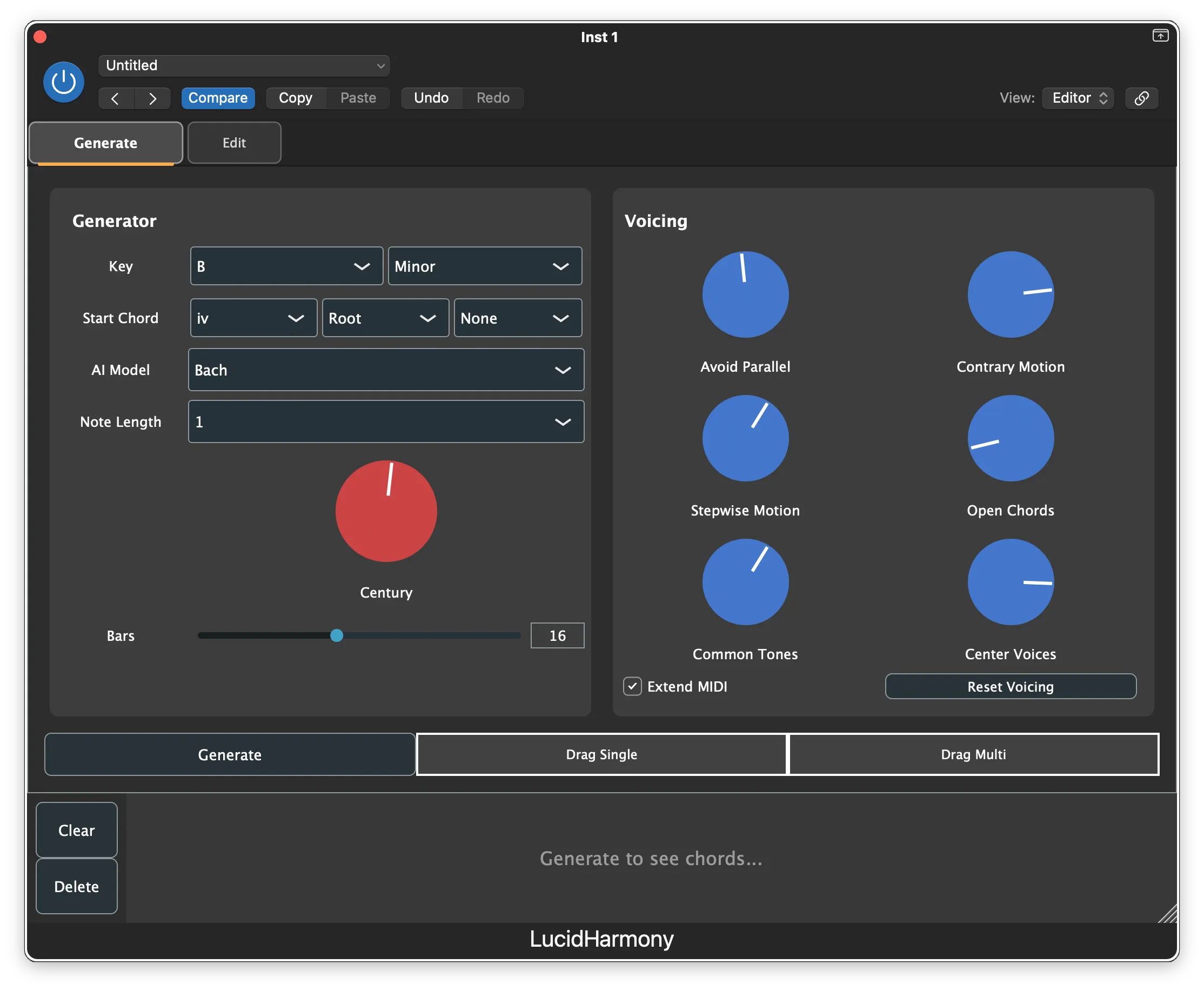Open the Minor scale dropdown
This screenshot has width=1204, height=991.
(485, 266)
